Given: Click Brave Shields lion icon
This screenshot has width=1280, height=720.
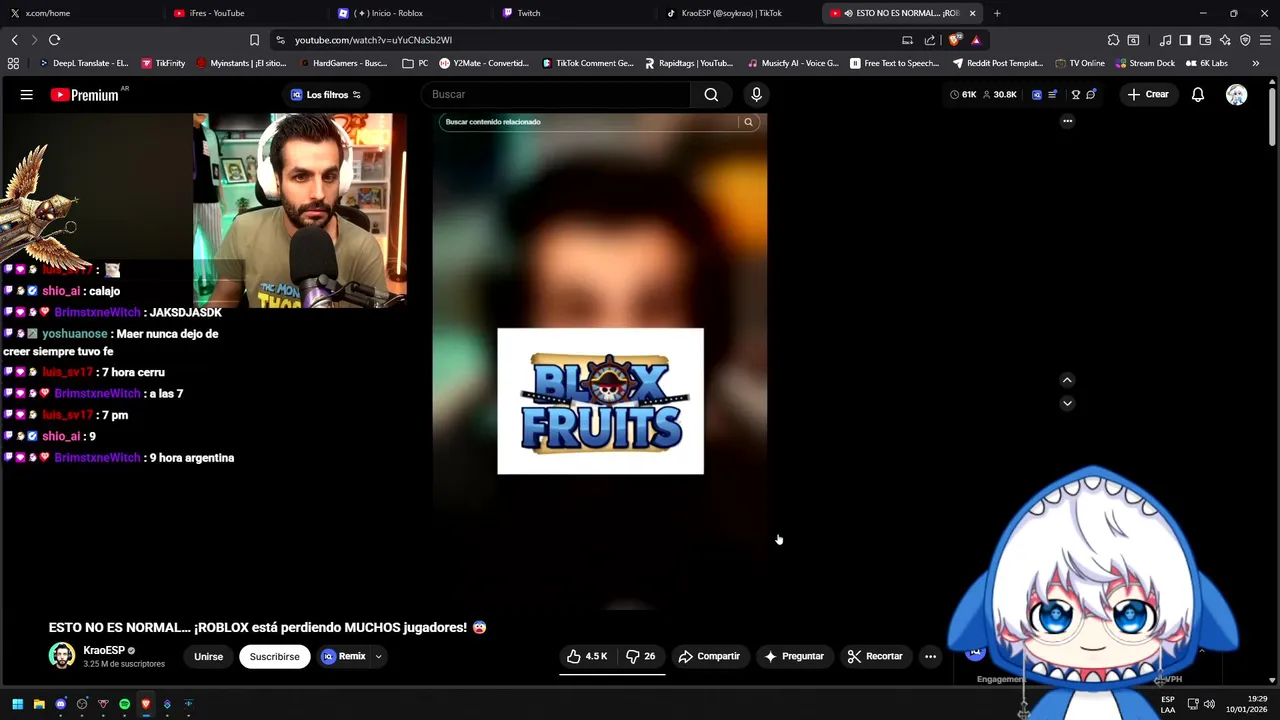Looking at the screenshot, I should click(955, 40).
